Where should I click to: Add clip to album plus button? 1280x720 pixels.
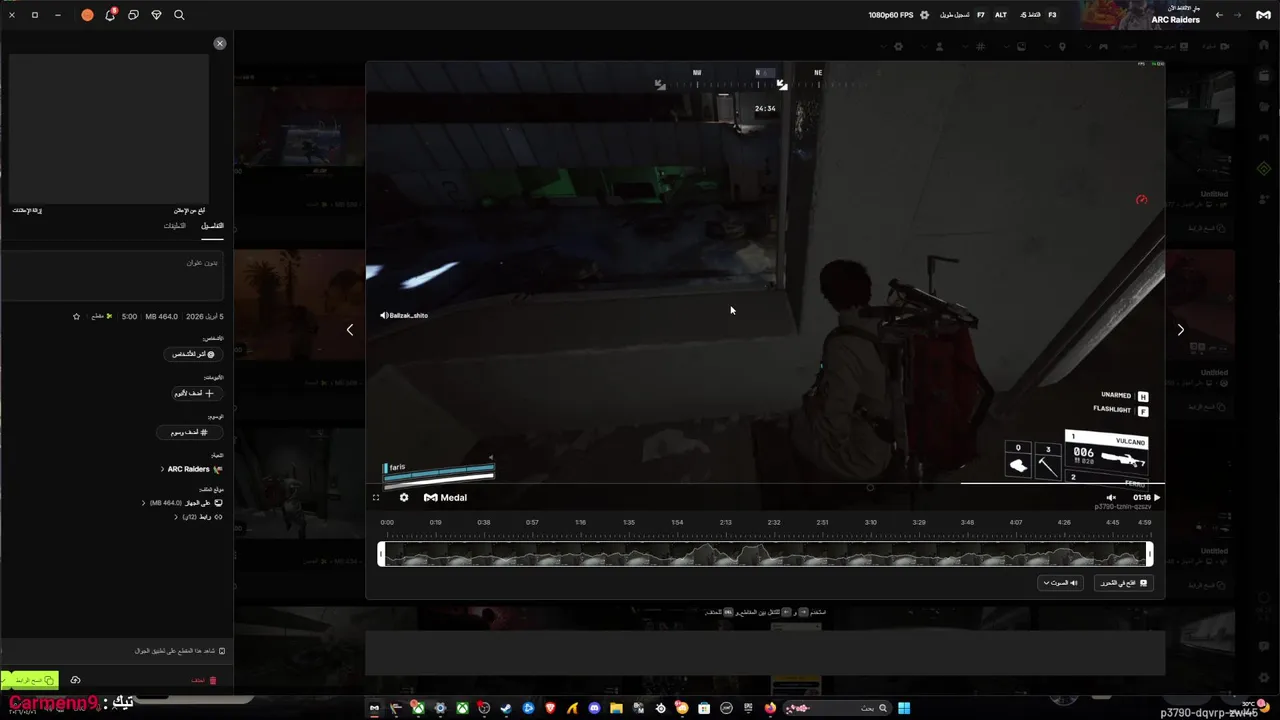pos(195,393)
